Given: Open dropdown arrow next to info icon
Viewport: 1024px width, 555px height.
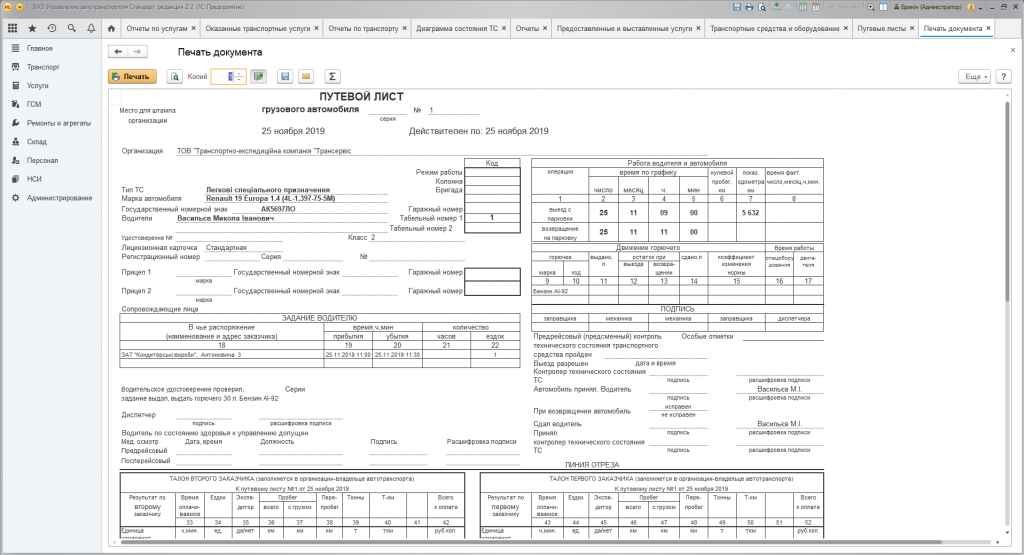Looking at the screenshot, I should coord(980,7).
